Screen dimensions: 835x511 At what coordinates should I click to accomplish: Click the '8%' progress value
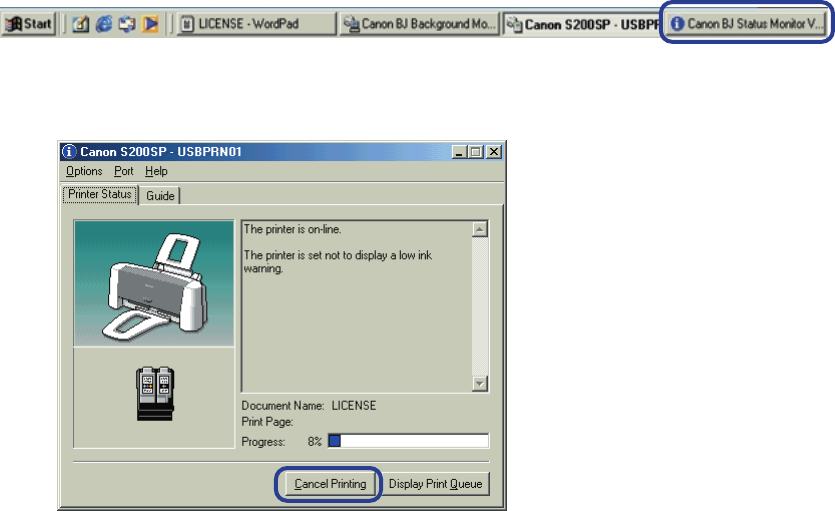315,442
